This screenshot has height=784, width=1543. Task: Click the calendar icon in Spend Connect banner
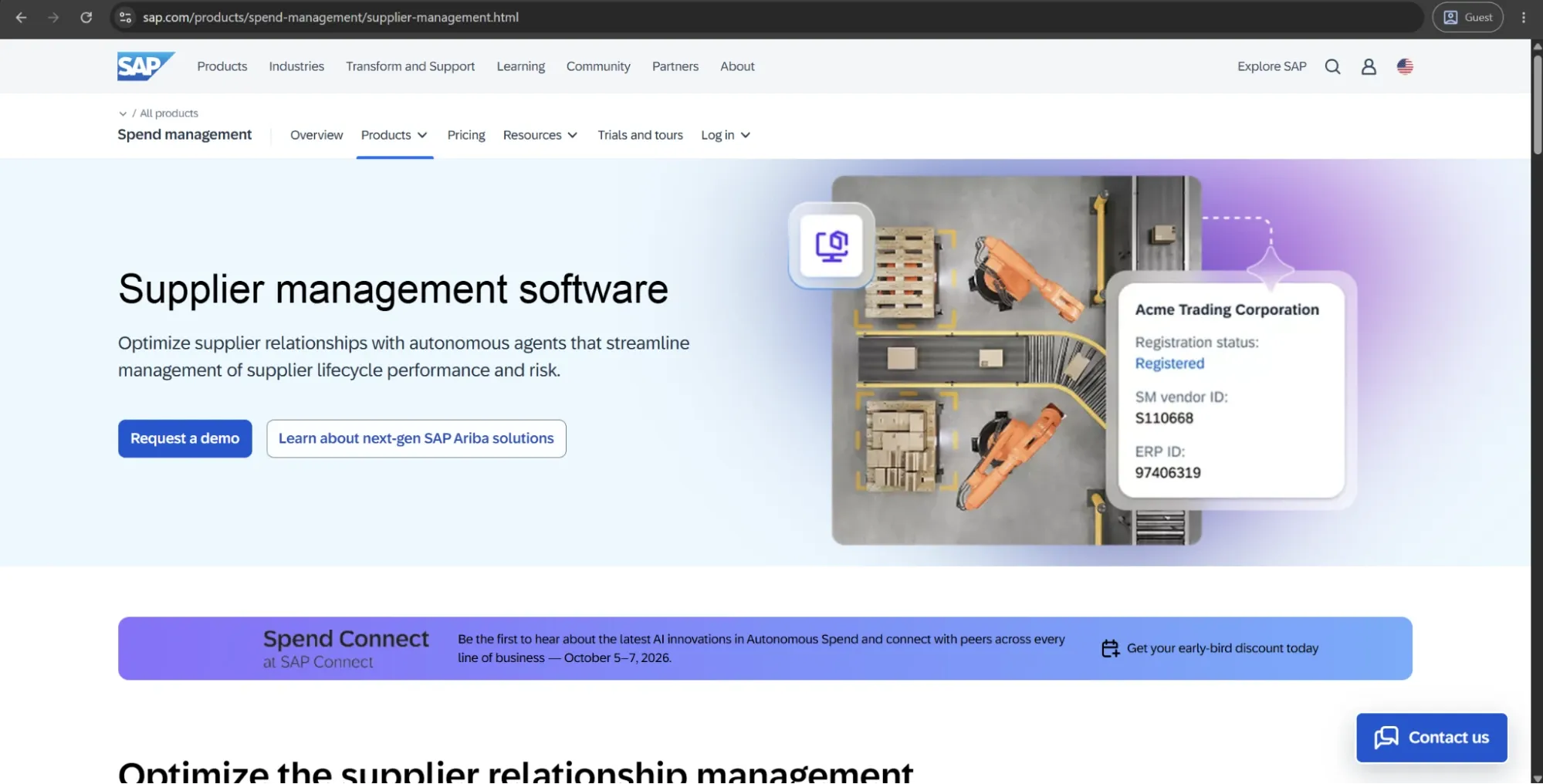1110,649
